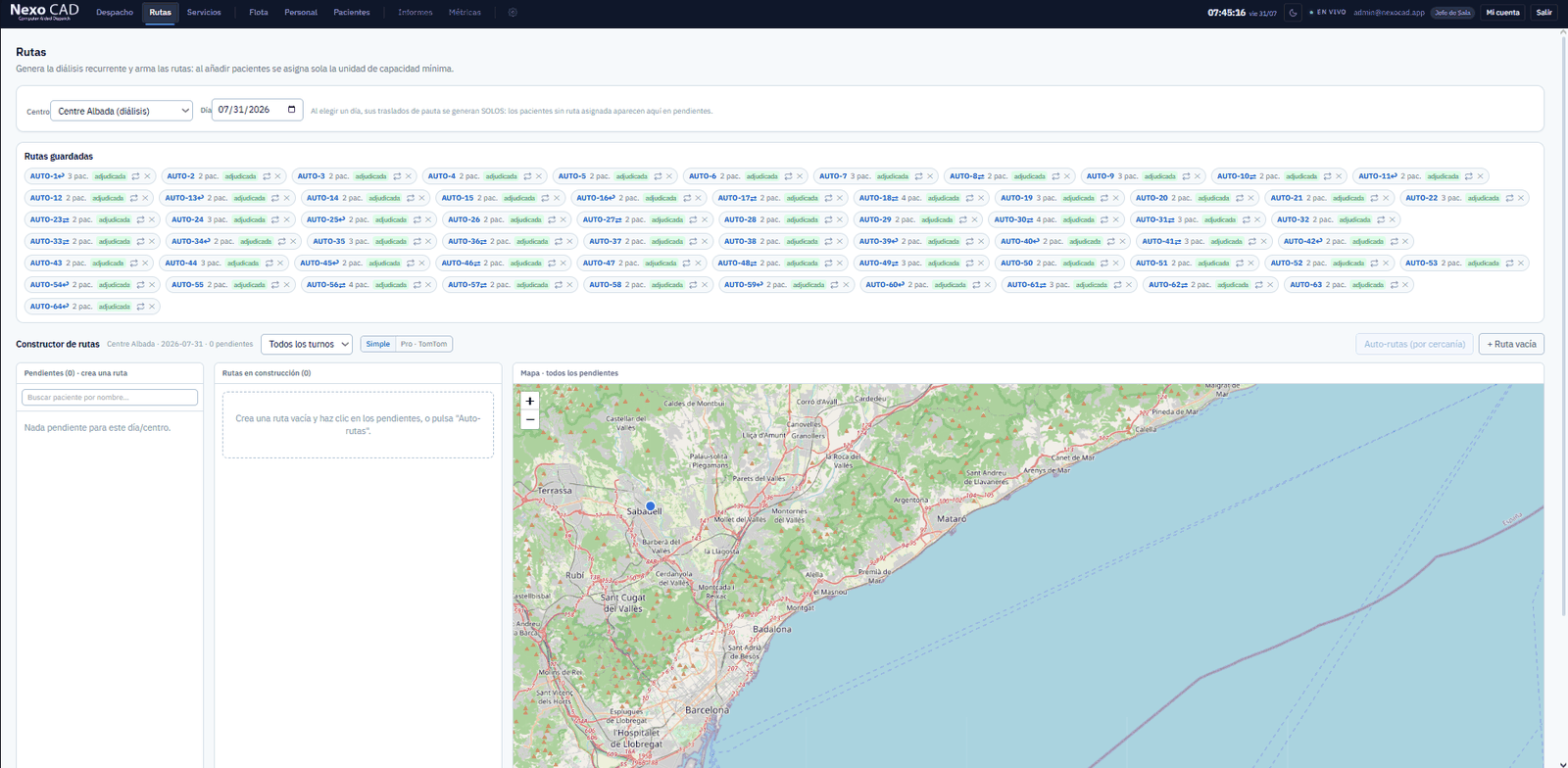Go to Métricas in the navigation
This screenshot has height=768, width=1568.
465,13
